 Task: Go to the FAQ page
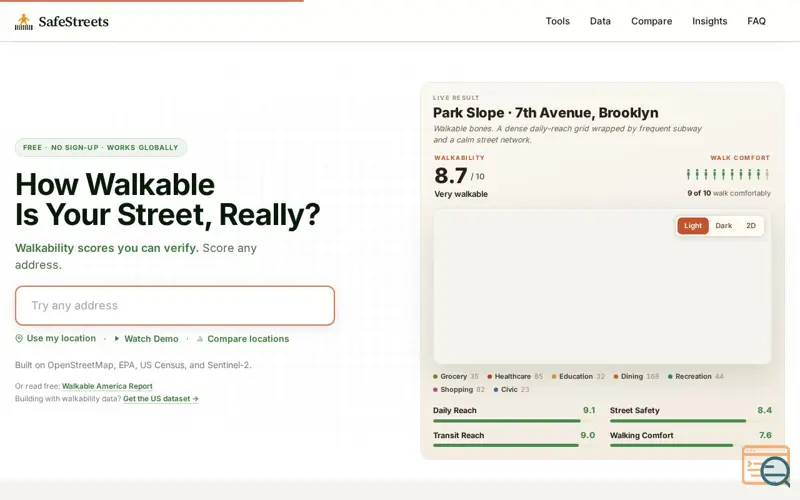(x=756, y=21)
